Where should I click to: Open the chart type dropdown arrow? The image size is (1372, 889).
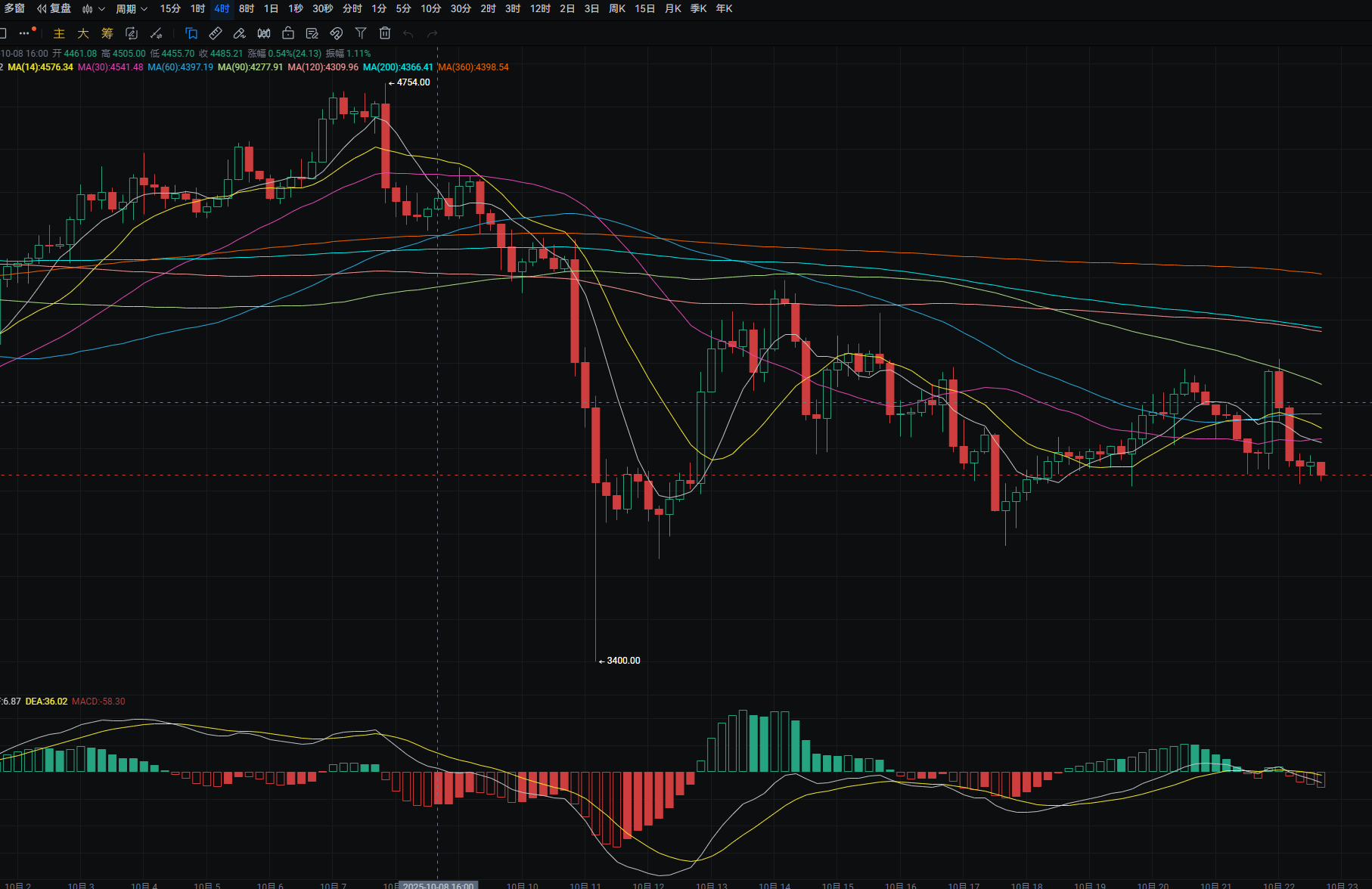coord(101,9)
